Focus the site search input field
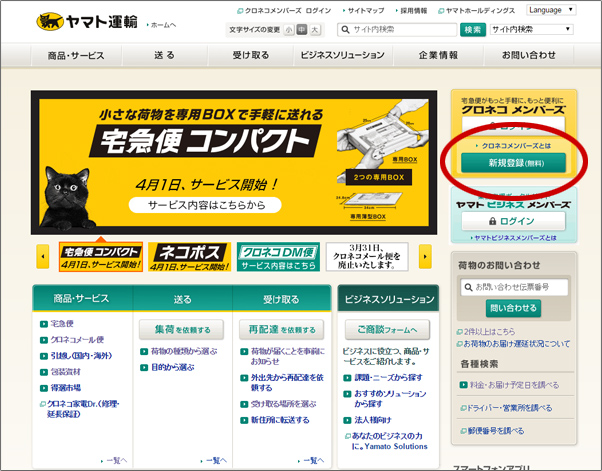Image resolution: width=602 pixels, height=471 pixels. (x=397, y=30)
